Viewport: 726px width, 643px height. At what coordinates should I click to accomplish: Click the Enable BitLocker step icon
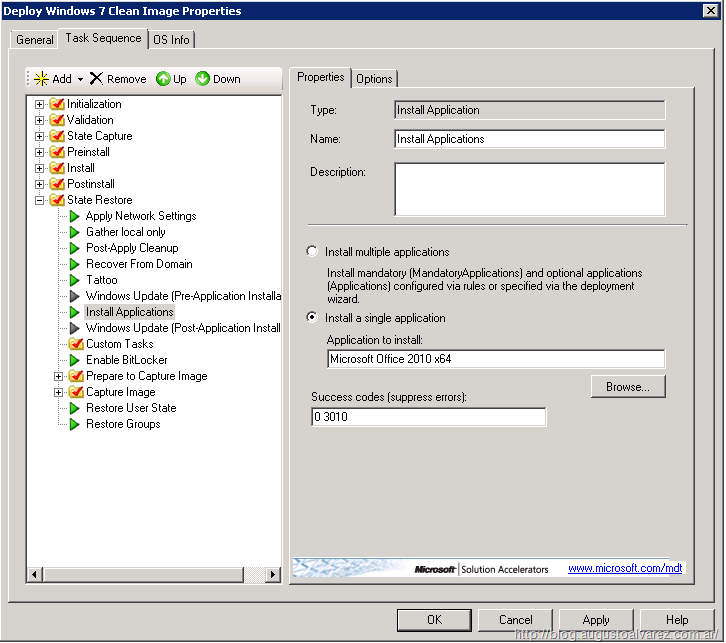(x=75, y=360)
